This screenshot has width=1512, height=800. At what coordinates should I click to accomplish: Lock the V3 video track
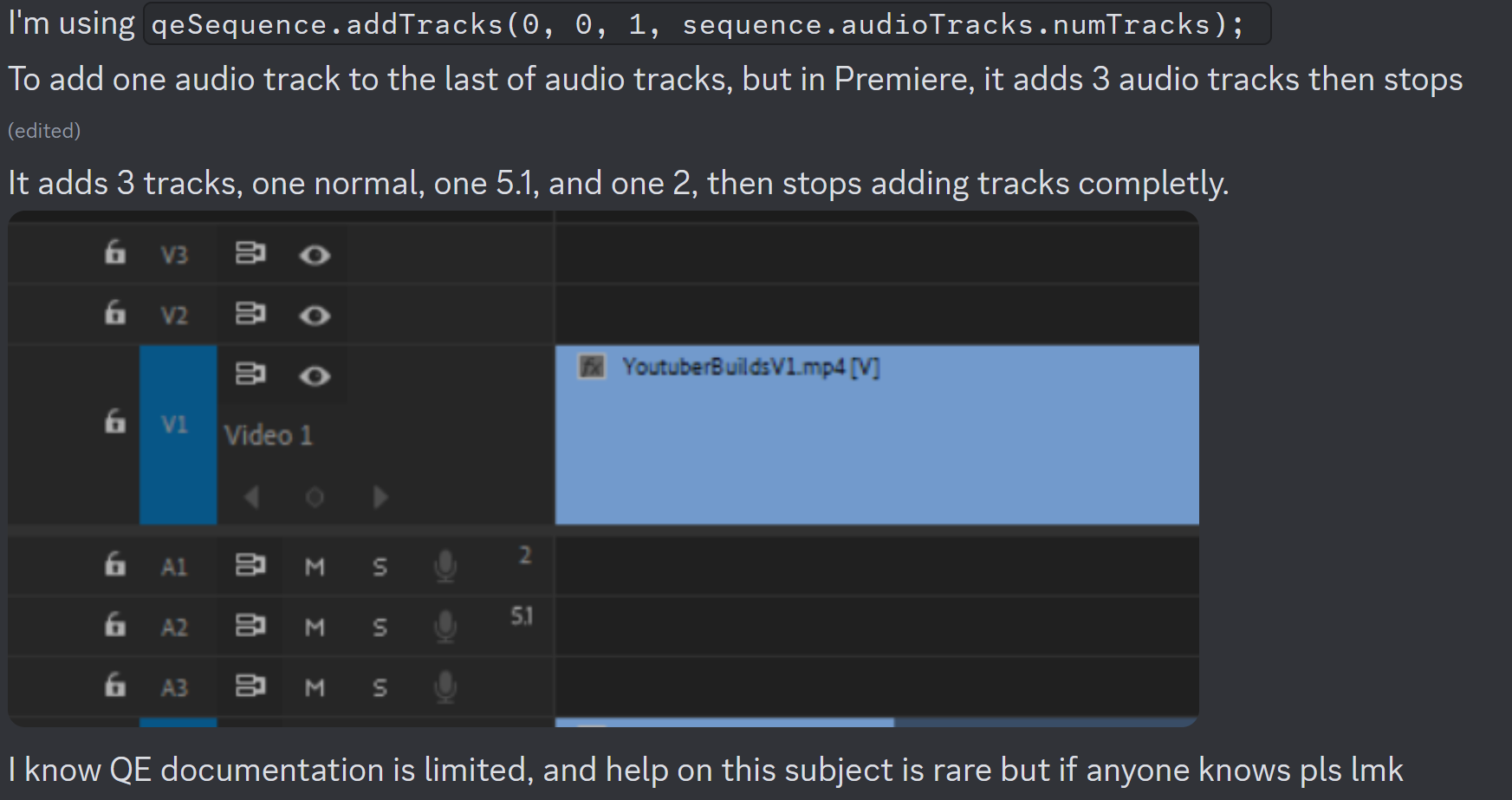114,253
